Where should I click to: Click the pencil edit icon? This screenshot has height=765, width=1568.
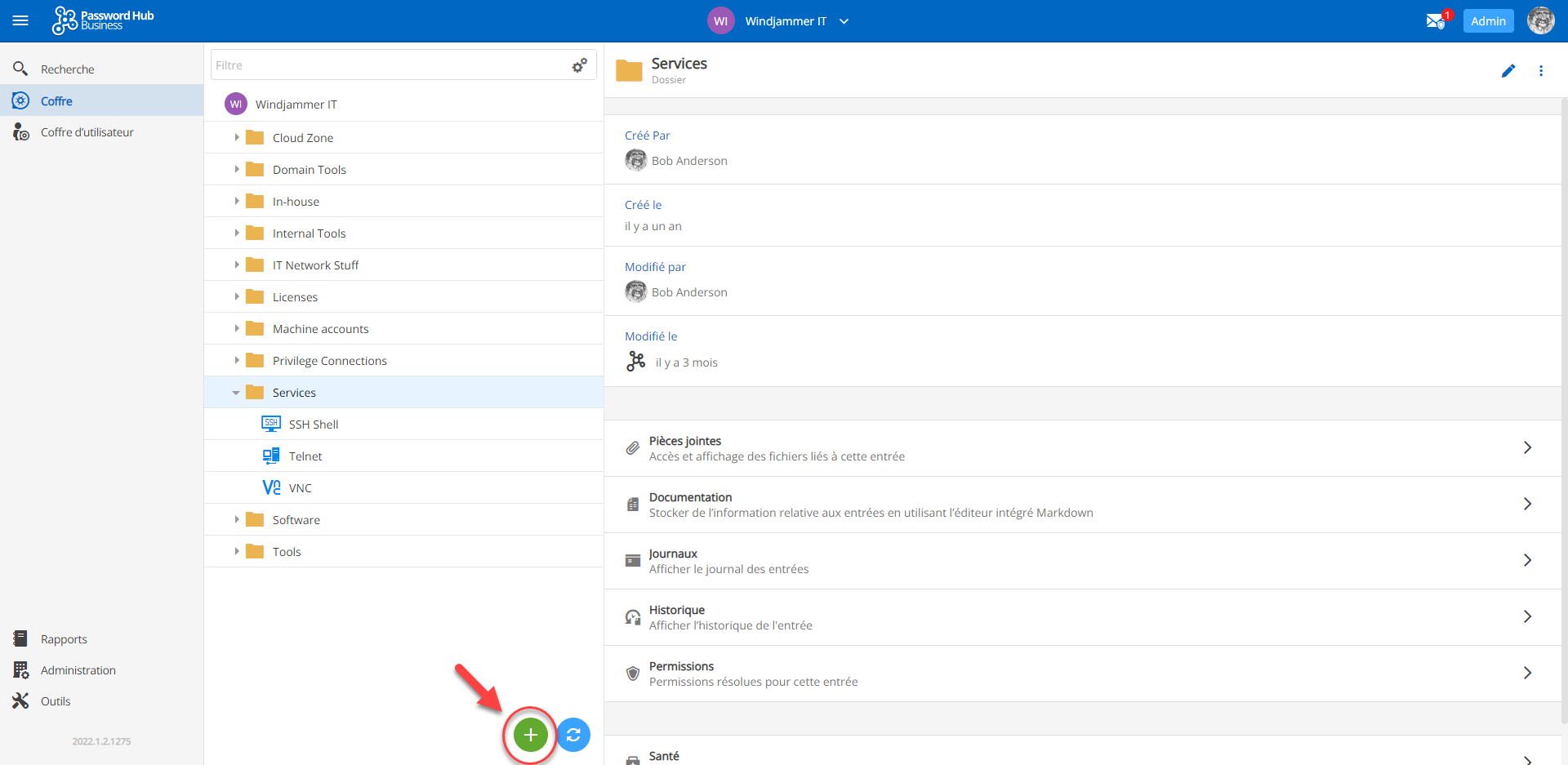coord(1508,71)
